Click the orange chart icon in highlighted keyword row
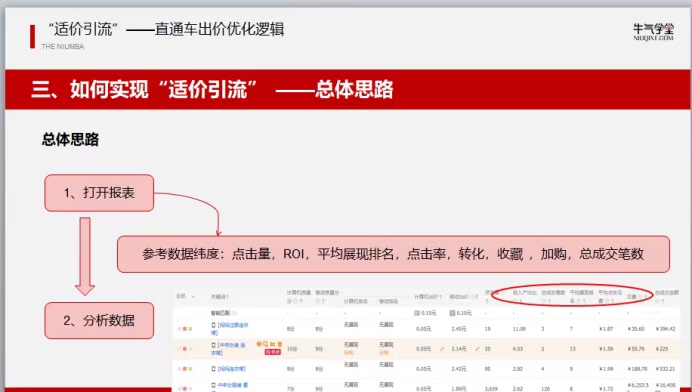 273,344
